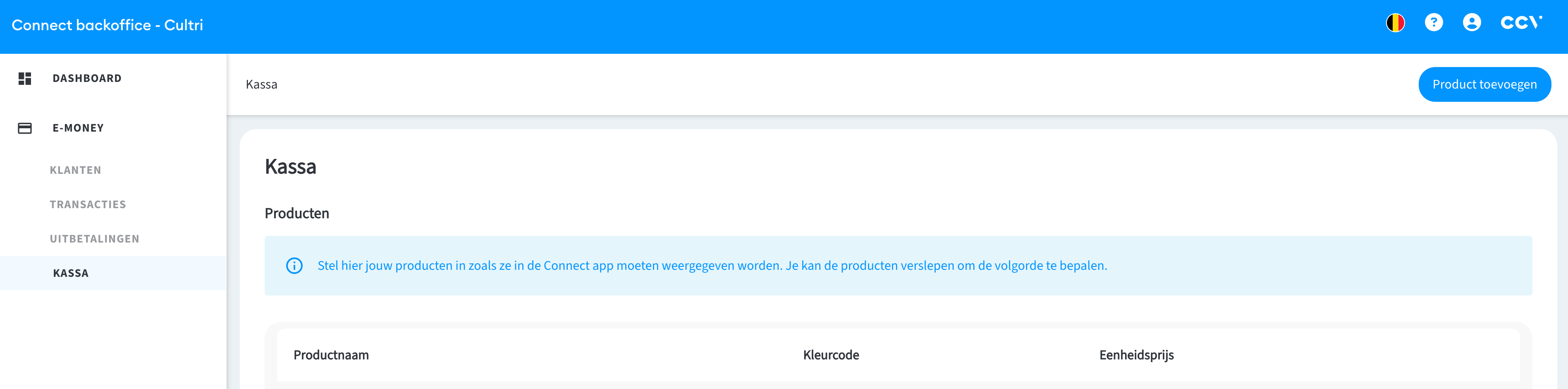This screenshot has width=1568, height=389.
Task: Click the Eenheidsprijs column header
Action: point(1136,355)
